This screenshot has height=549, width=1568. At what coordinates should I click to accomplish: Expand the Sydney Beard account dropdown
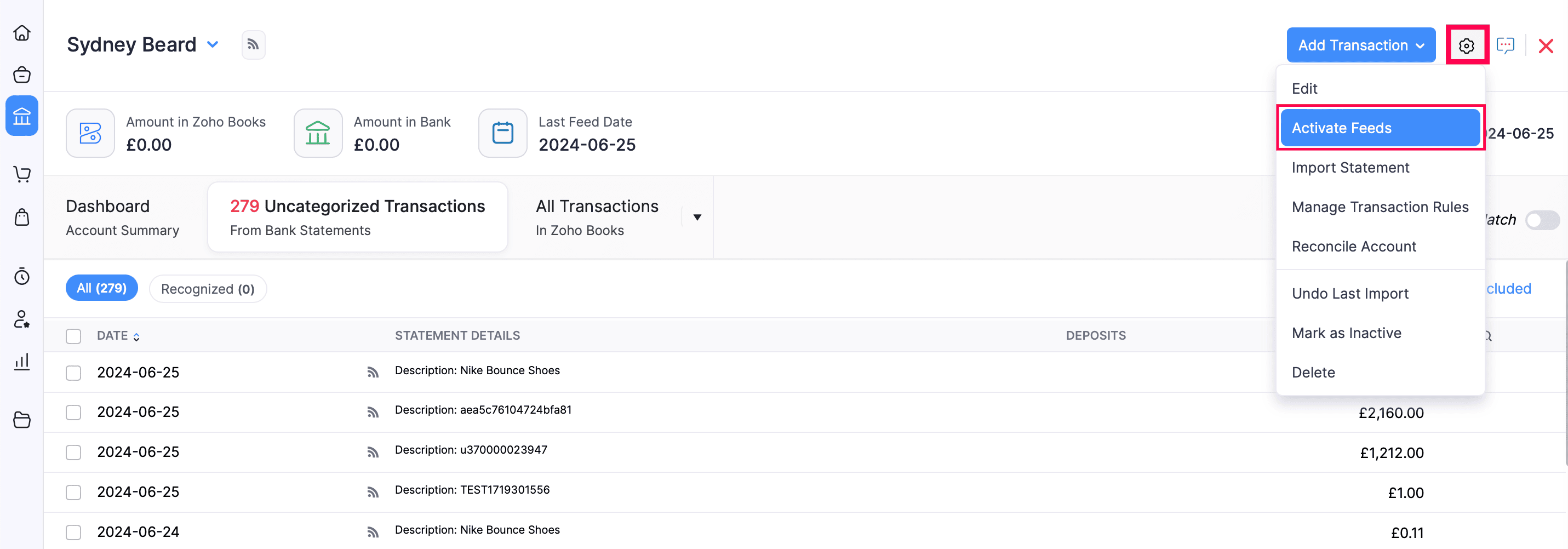[213, 44]
